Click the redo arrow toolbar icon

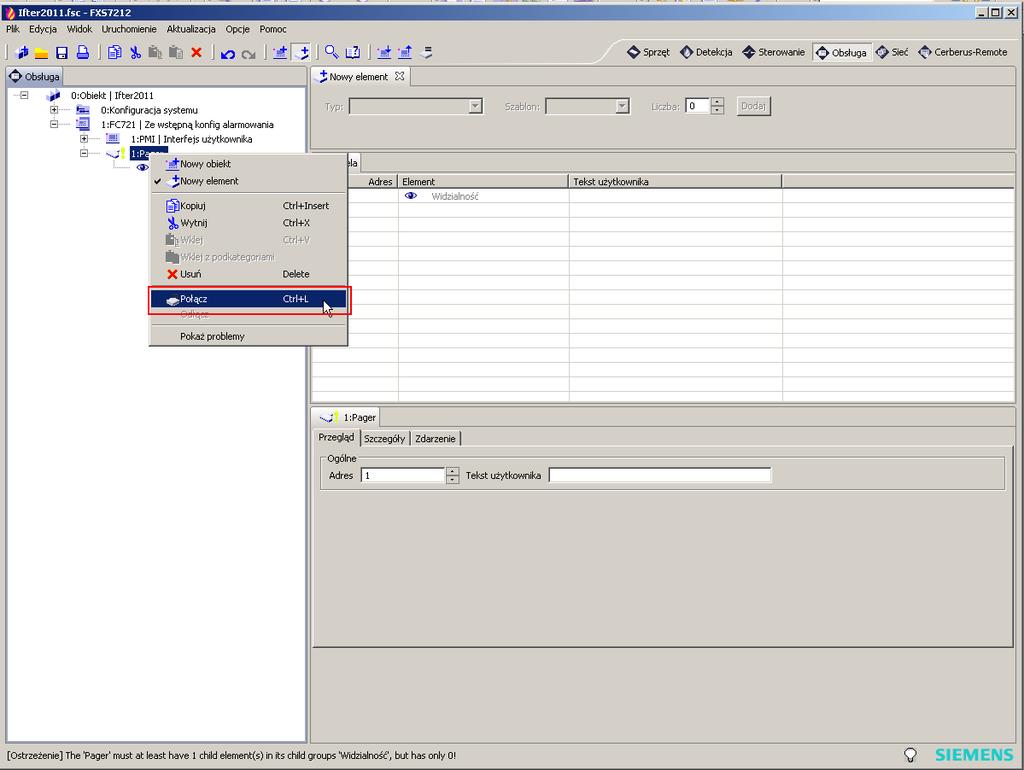pyautogui.click(x=248, y=54)
